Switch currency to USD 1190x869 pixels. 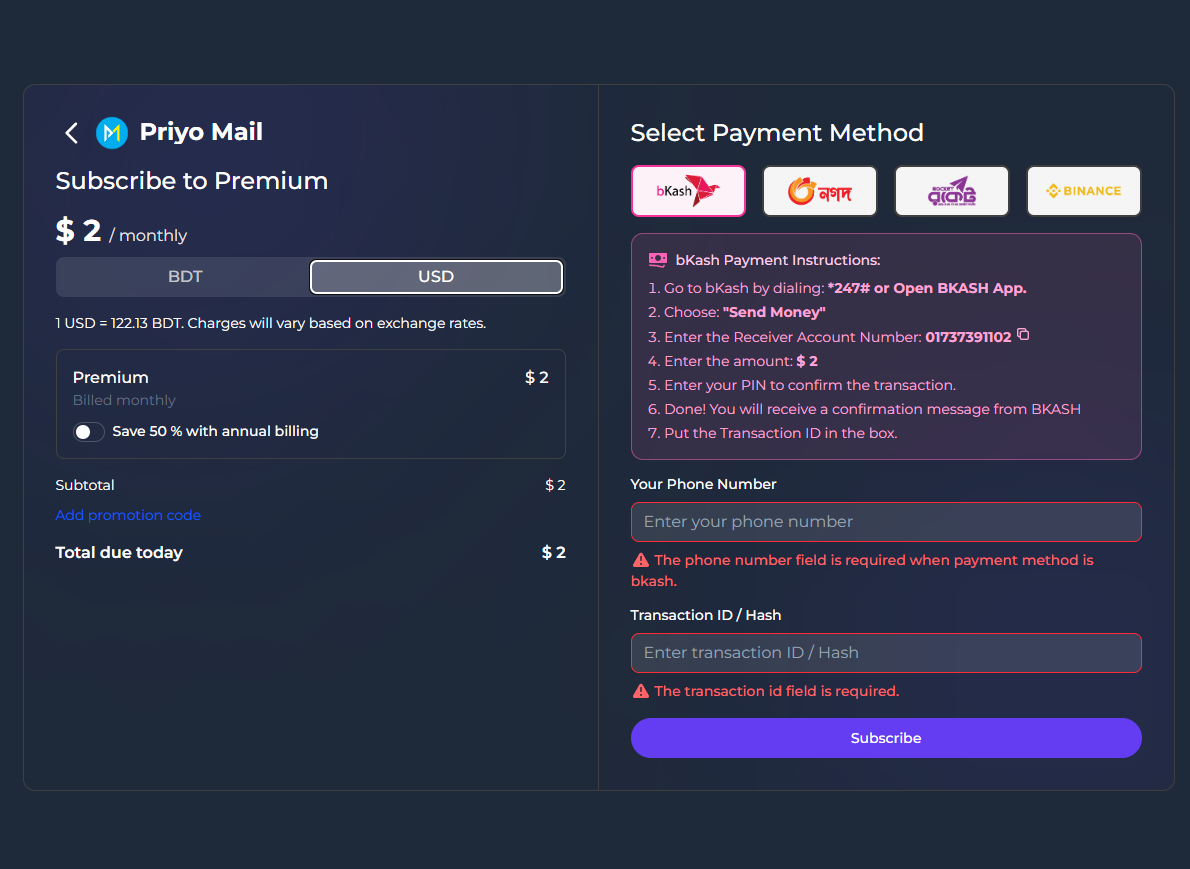[x=436, y=277]
